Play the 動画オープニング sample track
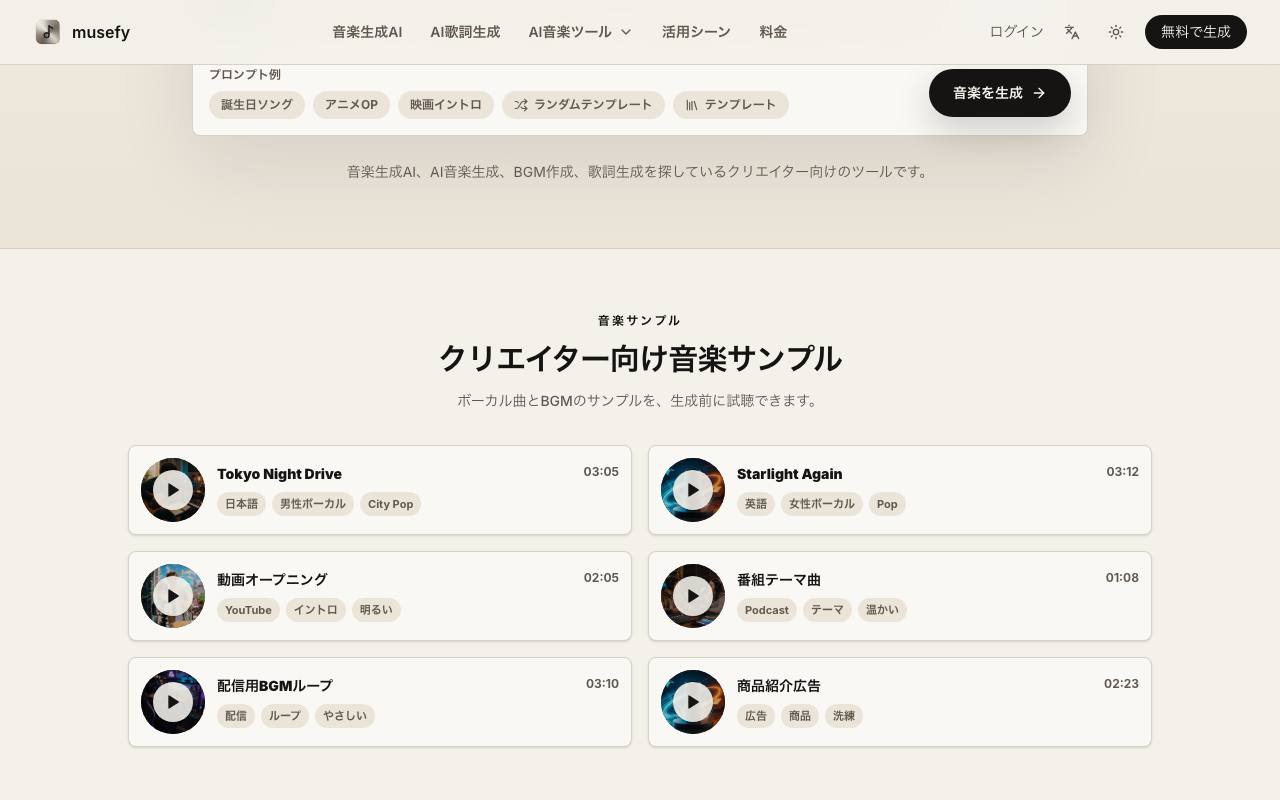The height and width of the screenshot is (800, 1280). (173, 596)
